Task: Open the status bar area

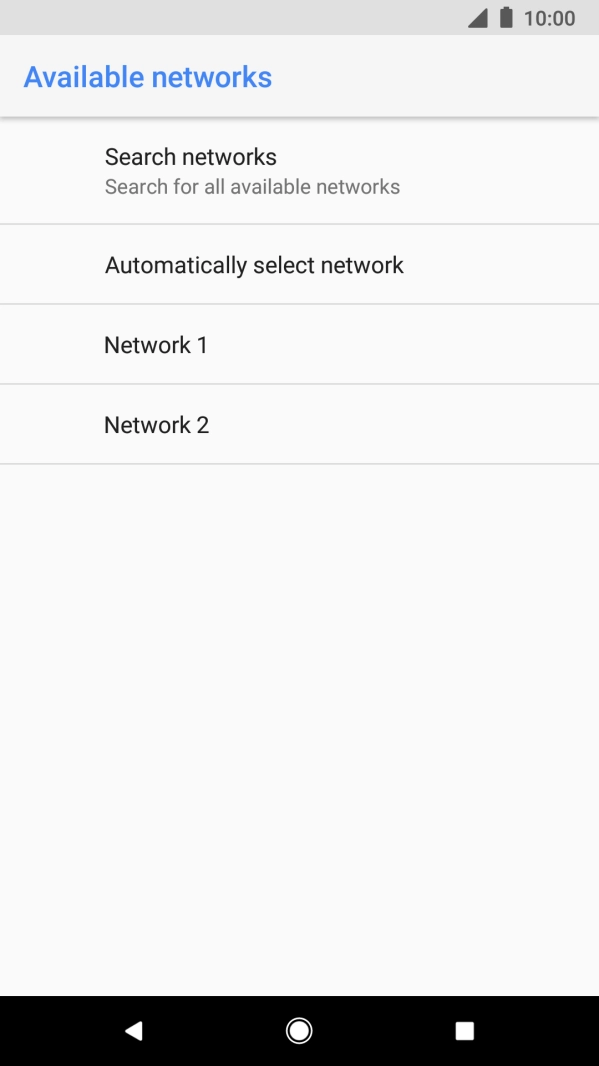Action: point(299,16)
